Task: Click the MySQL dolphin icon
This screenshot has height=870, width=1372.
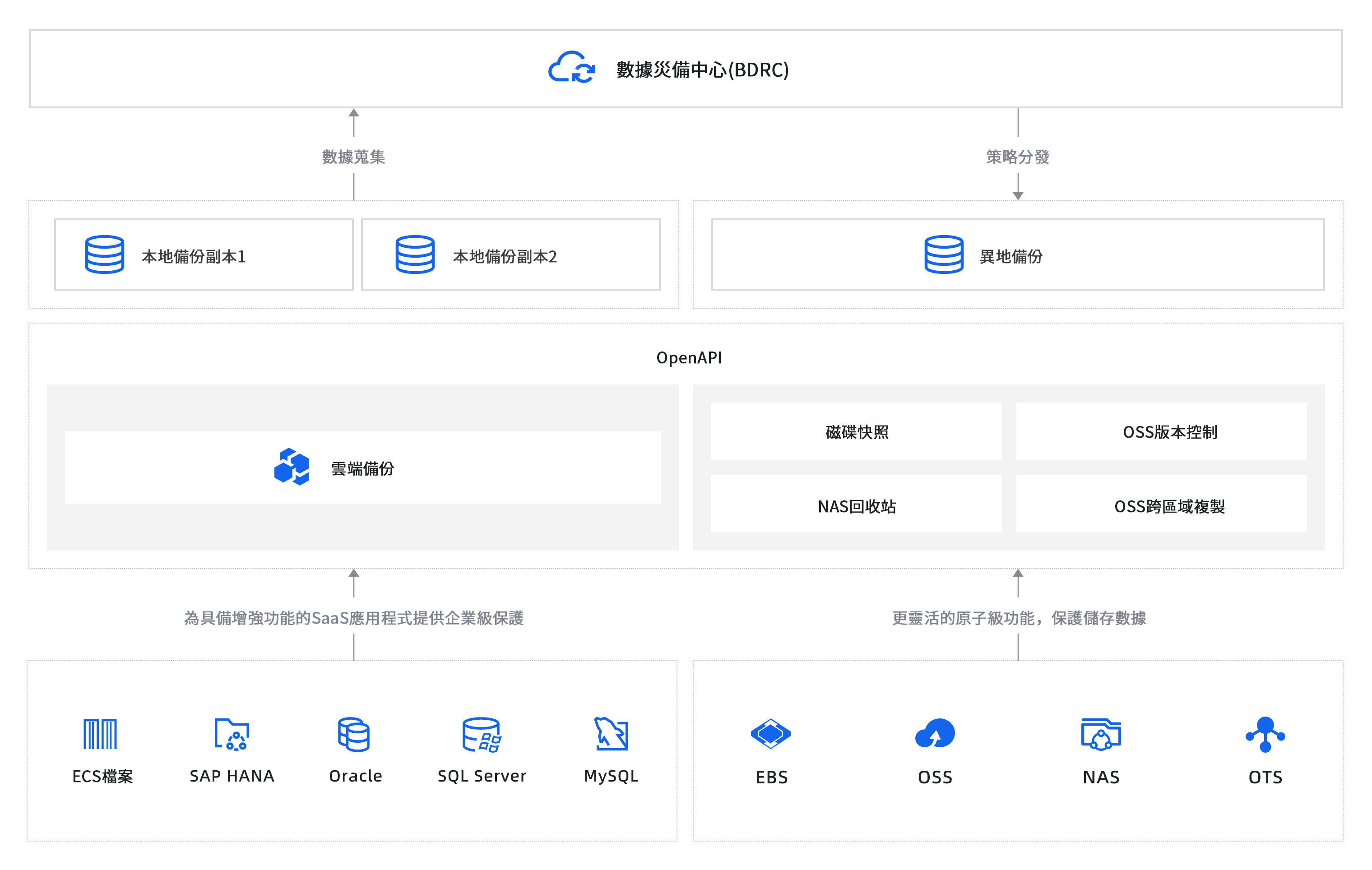Action: tap(611, 734)
